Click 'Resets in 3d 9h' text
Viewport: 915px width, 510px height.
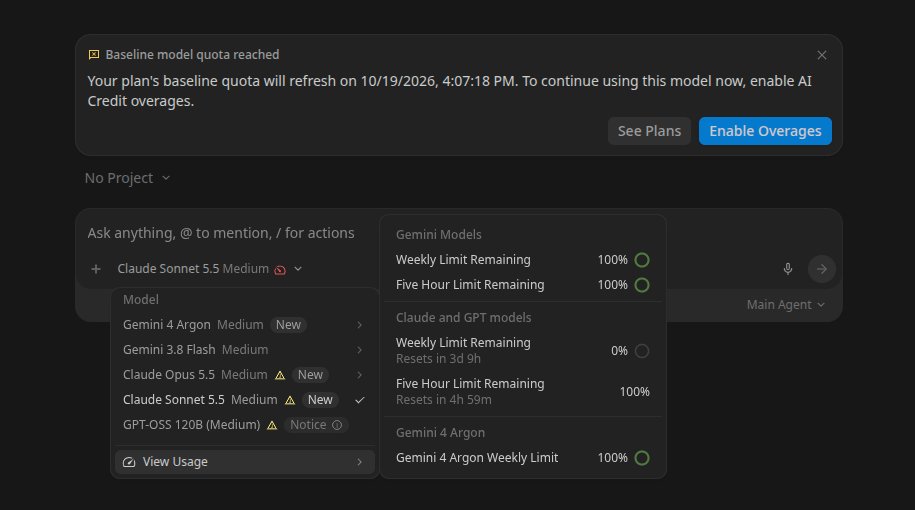[x=438, y=359]
